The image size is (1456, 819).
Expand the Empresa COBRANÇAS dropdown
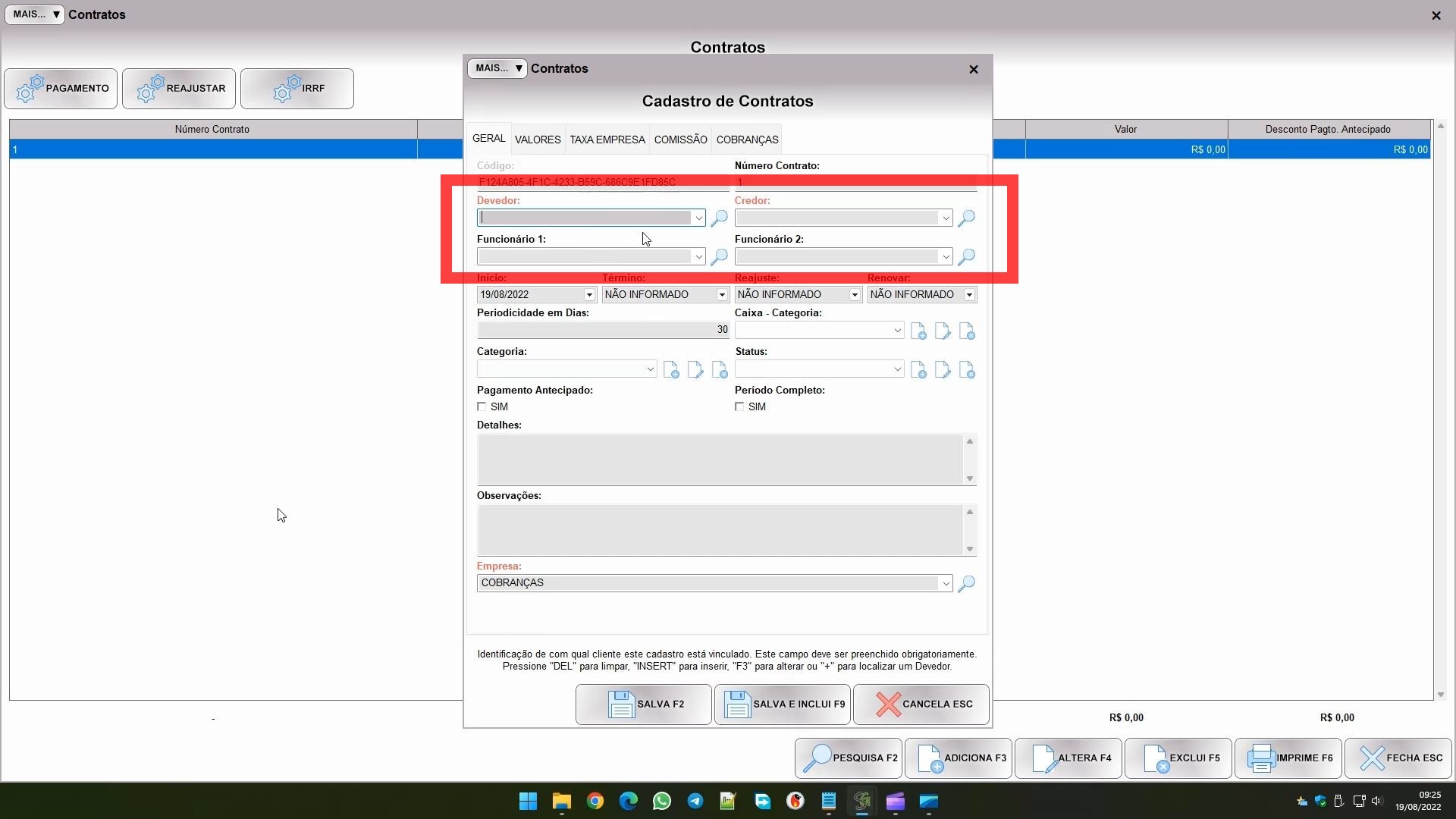pyautogui.click(x=946, y=583)
